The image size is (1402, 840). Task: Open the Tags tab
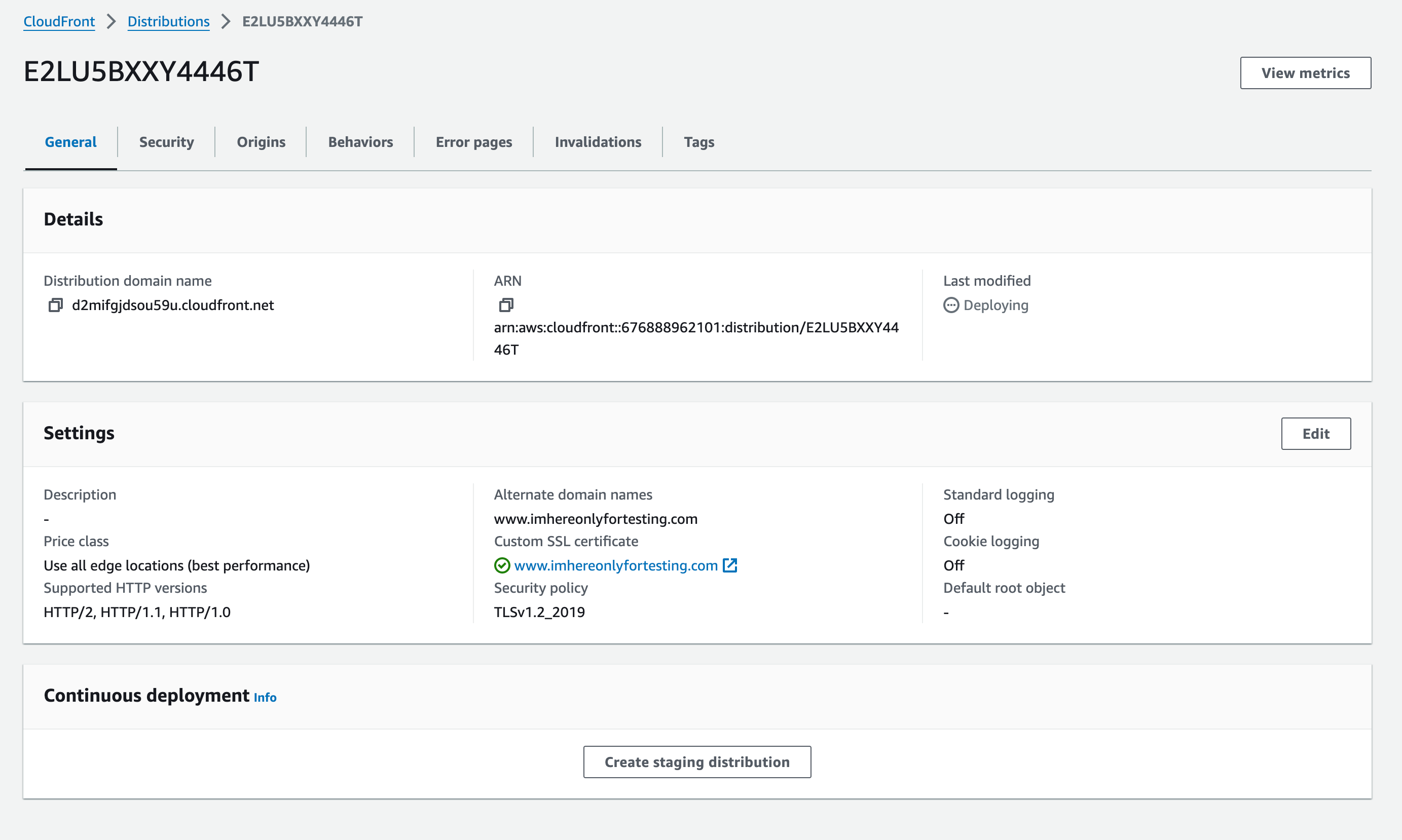tap(699, 142)
